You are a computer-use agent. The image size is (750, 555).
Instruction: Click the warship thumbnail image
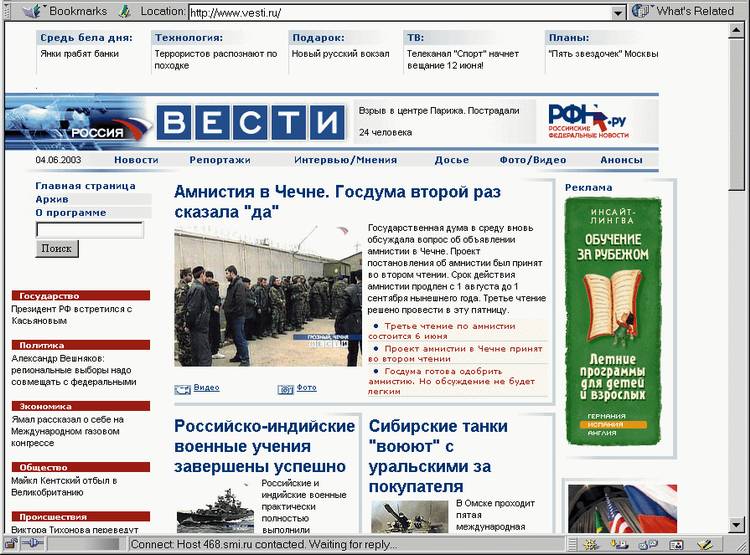point(215,508)
